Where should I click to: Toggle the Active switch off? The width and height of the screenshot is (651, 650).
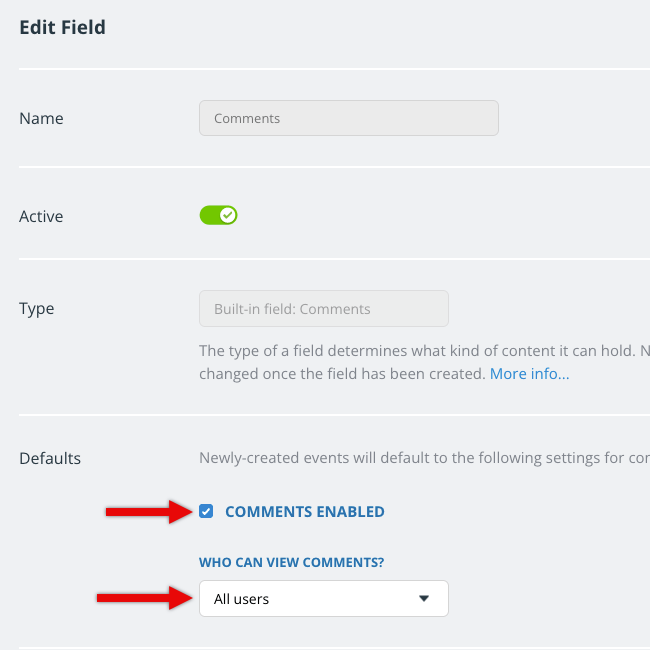(x=218, y=215)
